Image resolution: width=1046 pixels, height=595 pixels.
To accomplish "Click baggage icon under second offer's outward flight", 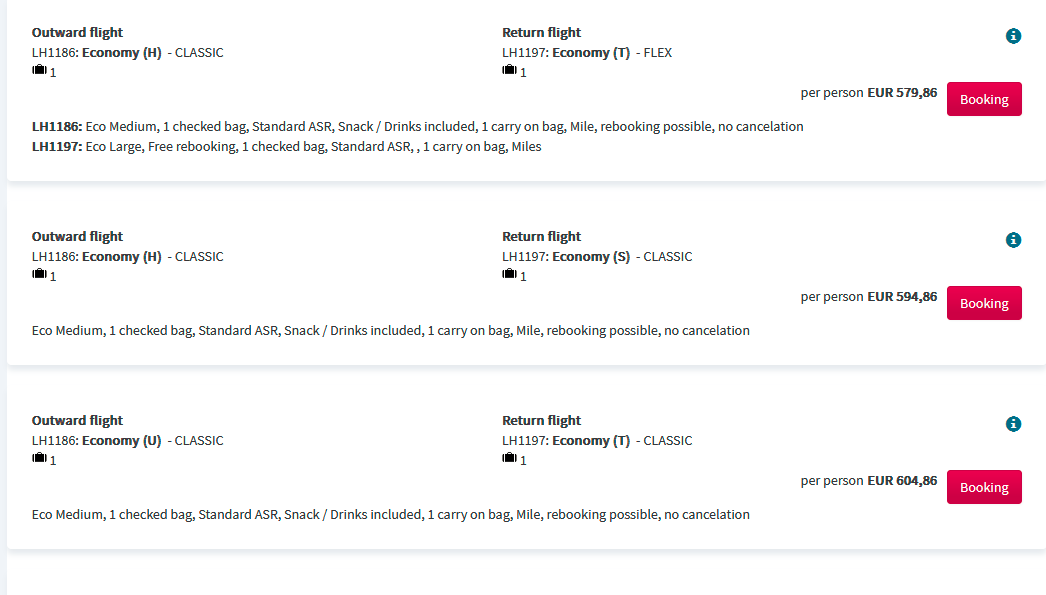I will point(40,274).
